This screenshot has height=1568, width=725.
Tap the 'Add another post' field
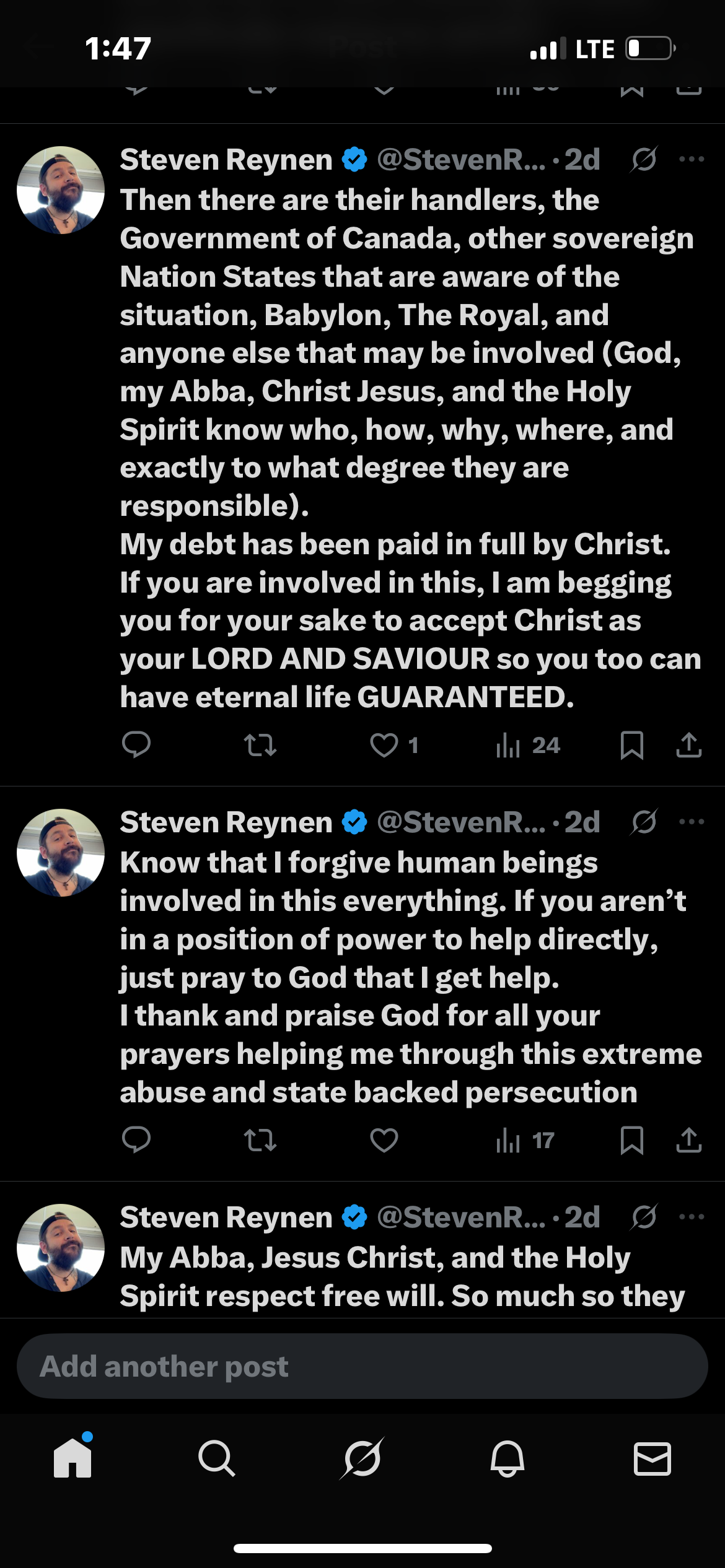[x=362, y=1366]
